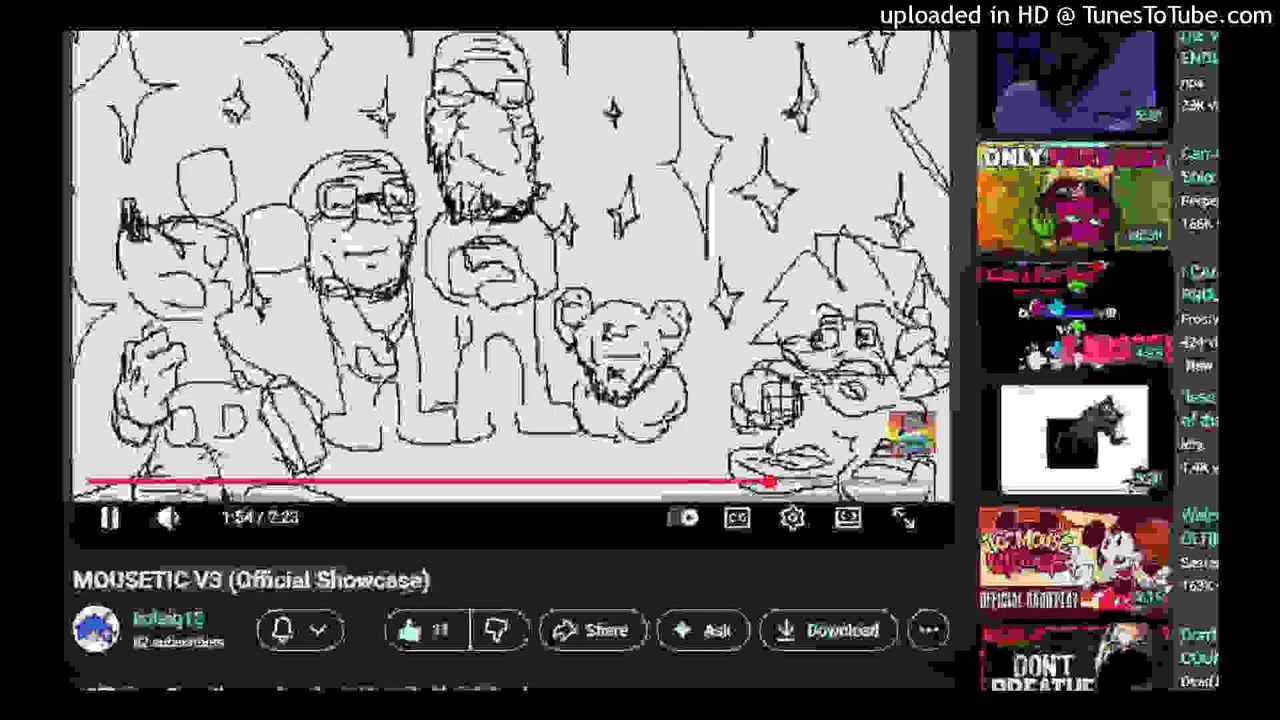The width and height of the screenshot is (1280, 720).
Task: Click the red progress bar scrubber handle
Action: (x=768, y=482)
